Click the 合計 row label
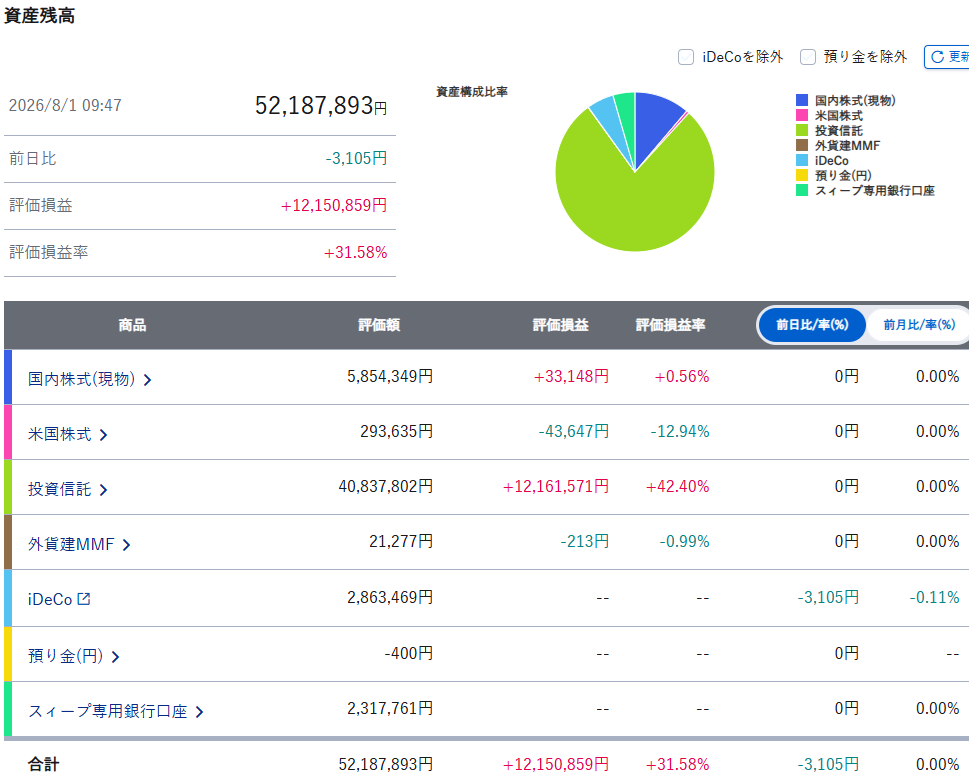The width and height of the screenshot is (969, 779). pyautogui.click(x=43, y=764)
